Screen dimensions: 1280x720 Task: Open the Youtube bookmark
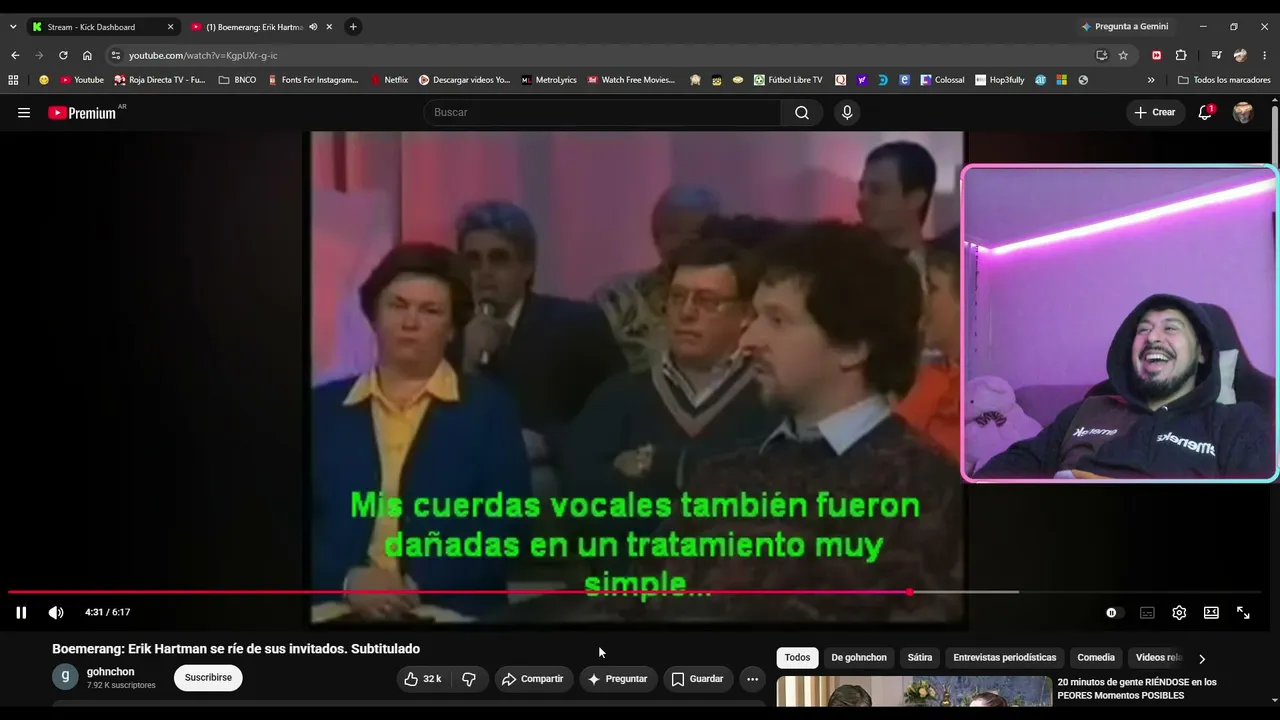tap(82, 80)
